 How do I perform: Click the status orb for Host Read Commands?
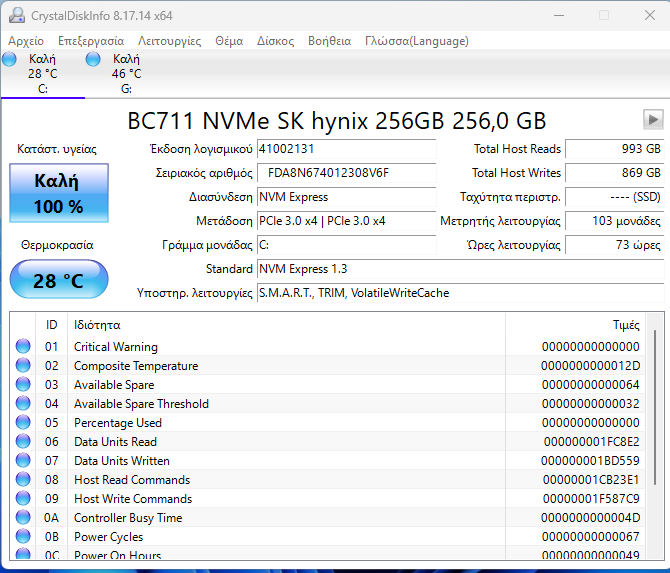pos(23,479)
